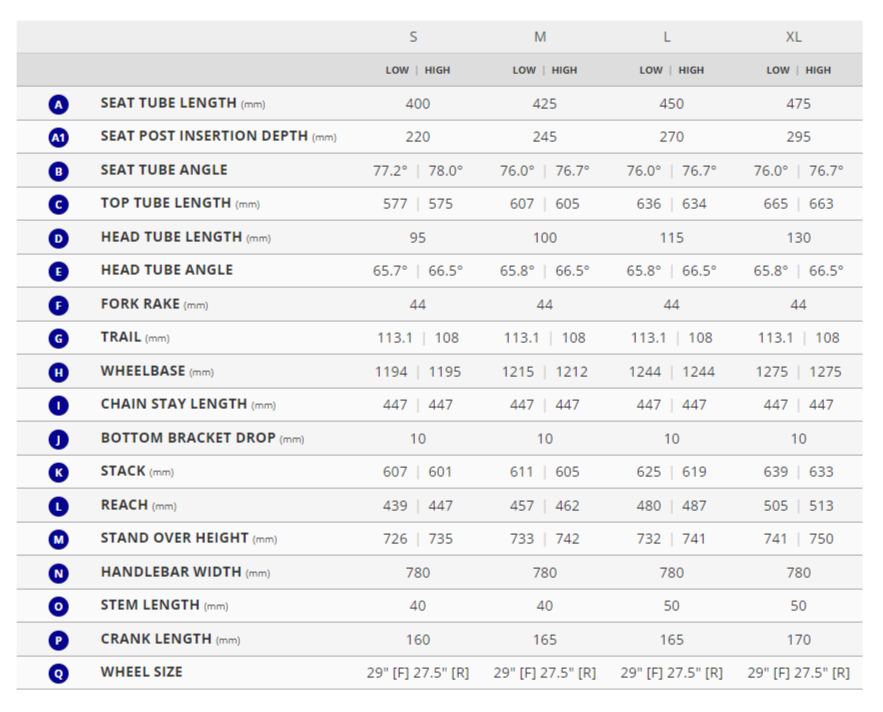
Task: Click the L badge next to Reach
Action: click(x=59, y=506)
